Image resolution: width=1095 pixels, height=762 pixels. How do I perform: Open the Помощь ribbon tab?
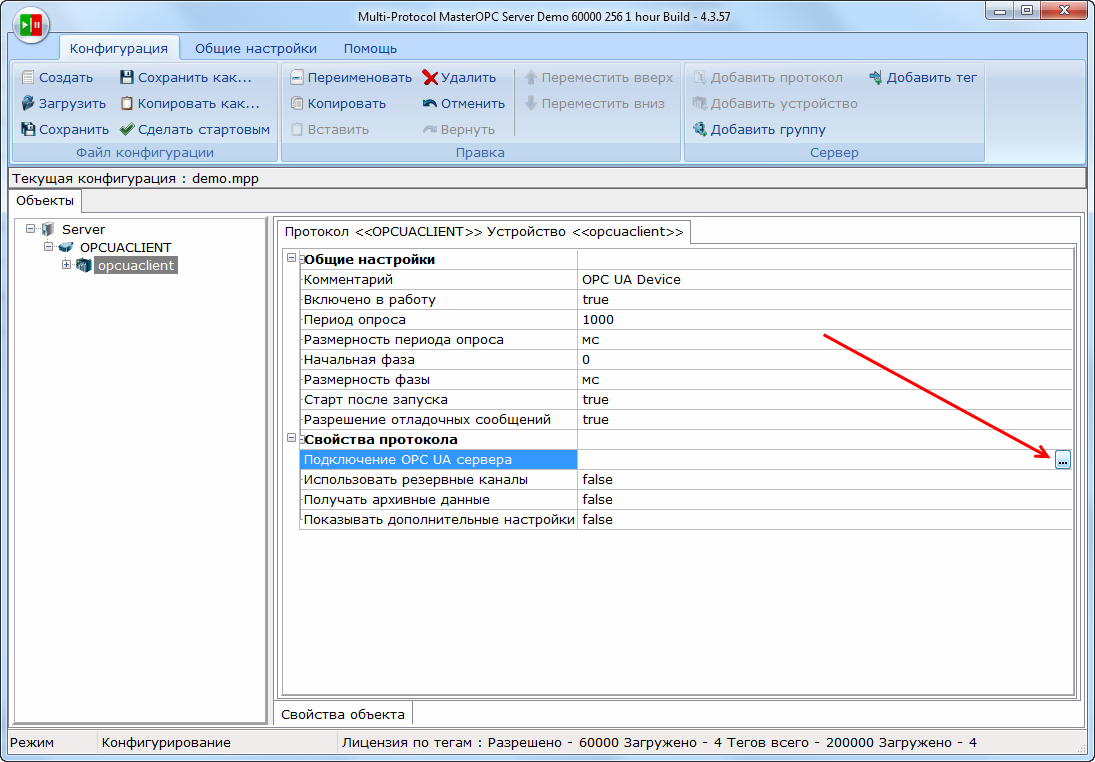coord(370,48)
